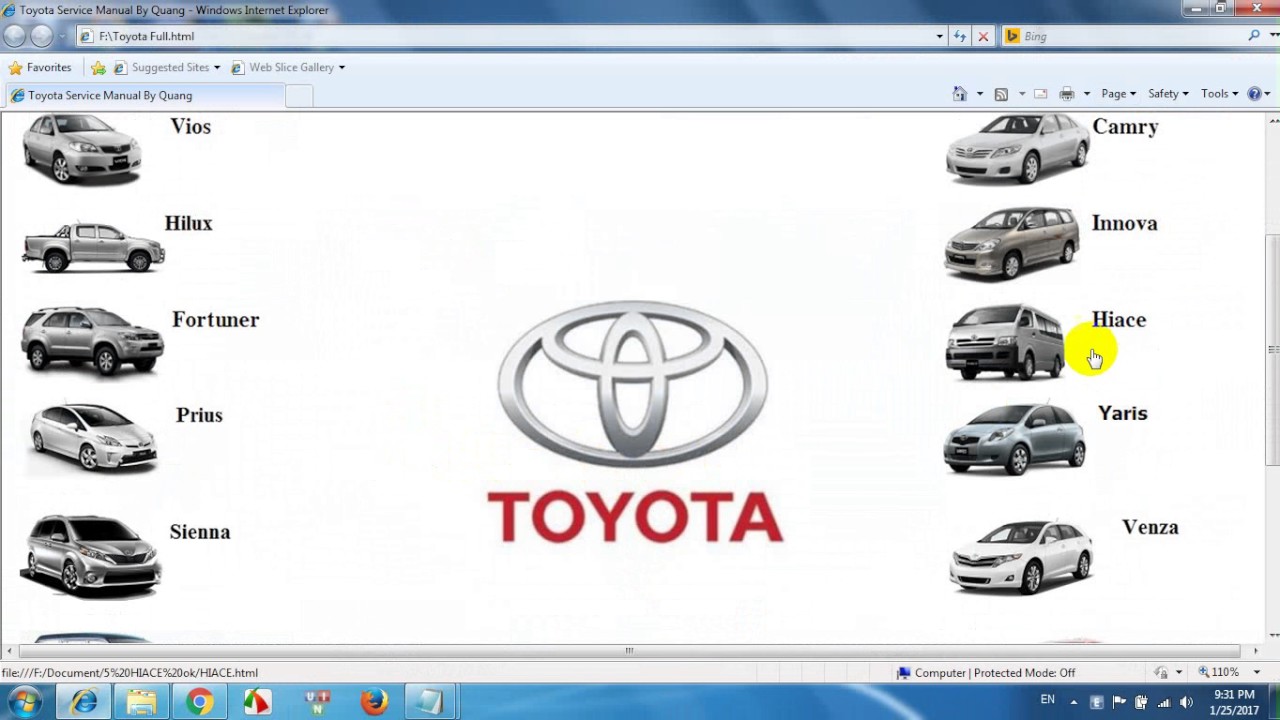Click the red Stop loading icon
This screenshot has height=720, width=1280.
click(983, 36)
